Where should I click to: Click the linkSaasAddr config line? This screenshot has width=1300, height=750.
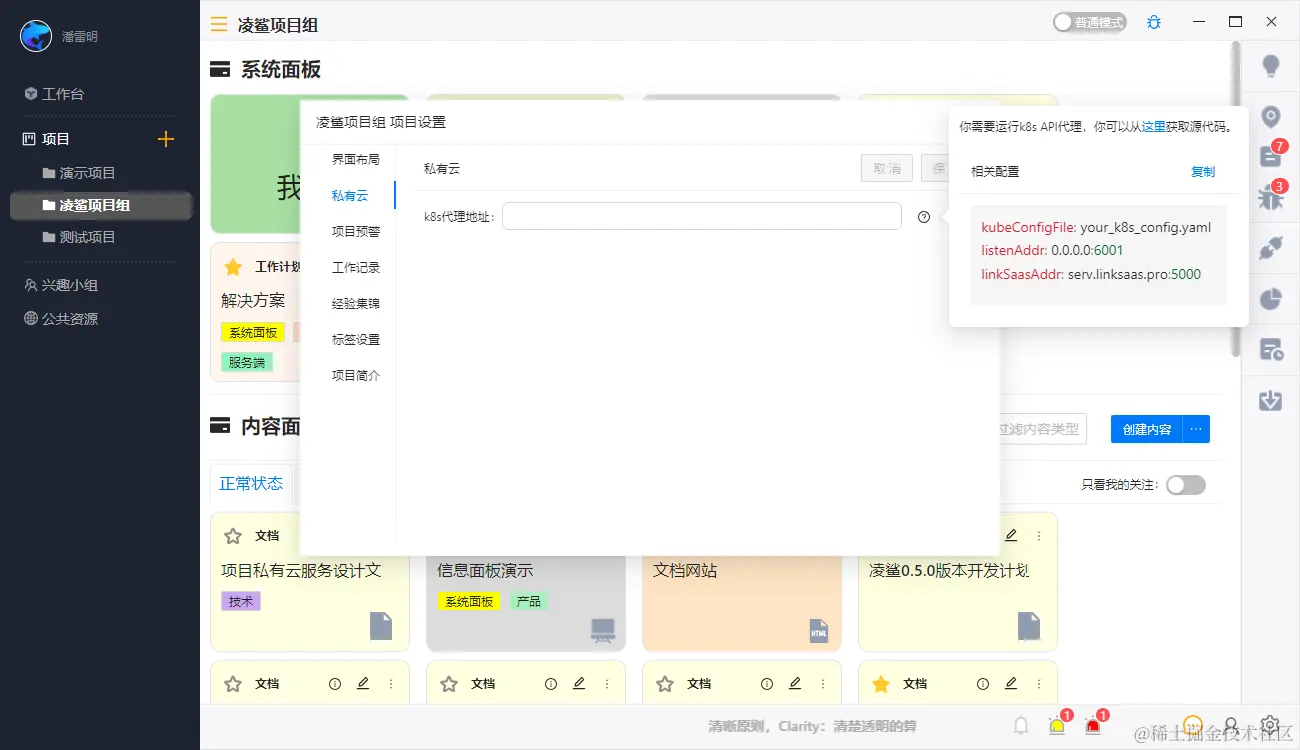[1091, 274]
